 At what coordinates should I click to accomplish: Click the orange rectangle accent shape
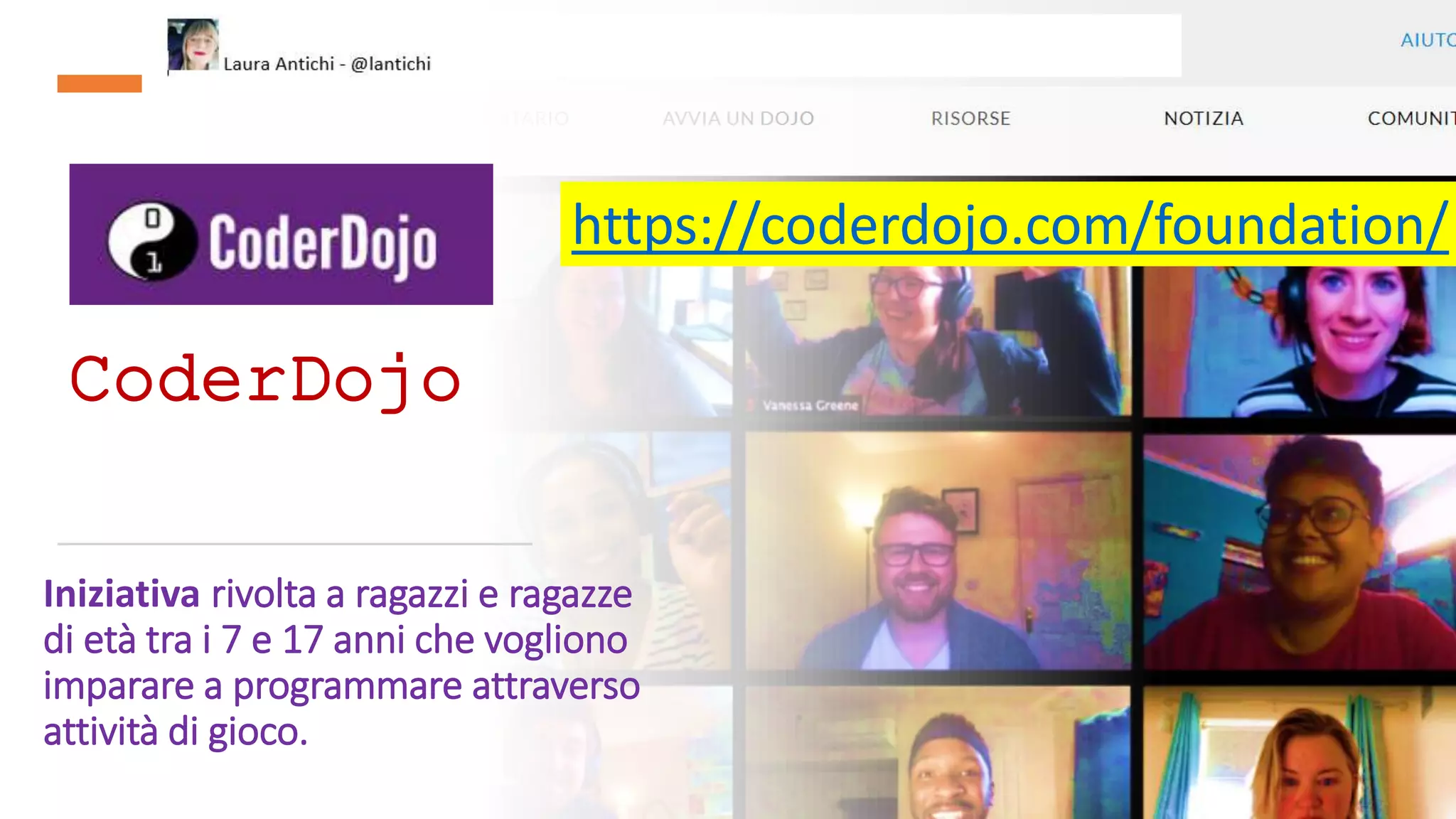point(100,83)
